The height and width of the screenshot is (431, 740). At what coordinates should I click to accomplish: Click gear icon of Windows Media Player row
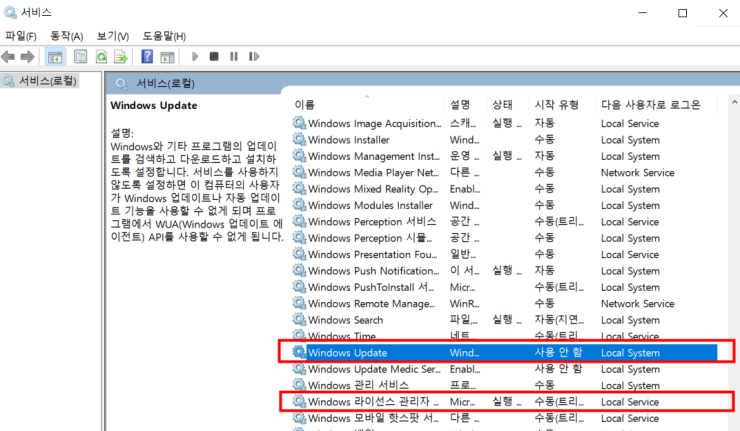(299, 172)
